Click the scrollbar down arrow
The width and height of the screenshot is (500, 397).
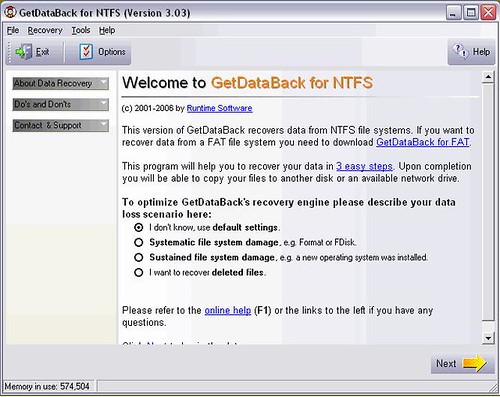tap(488, 338)
